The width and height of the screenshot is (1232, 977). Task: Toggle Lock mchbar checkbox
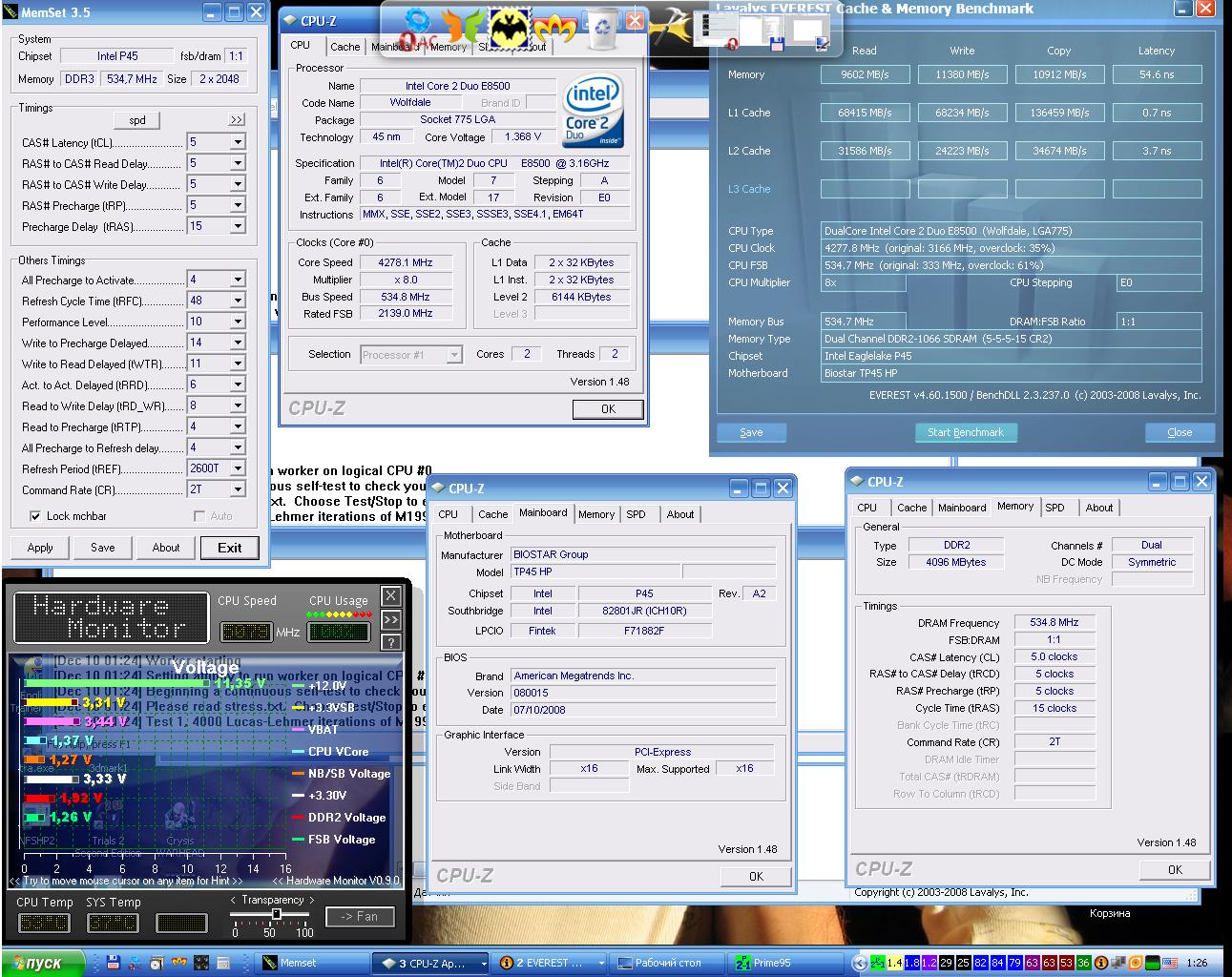[x=35, y=516]
